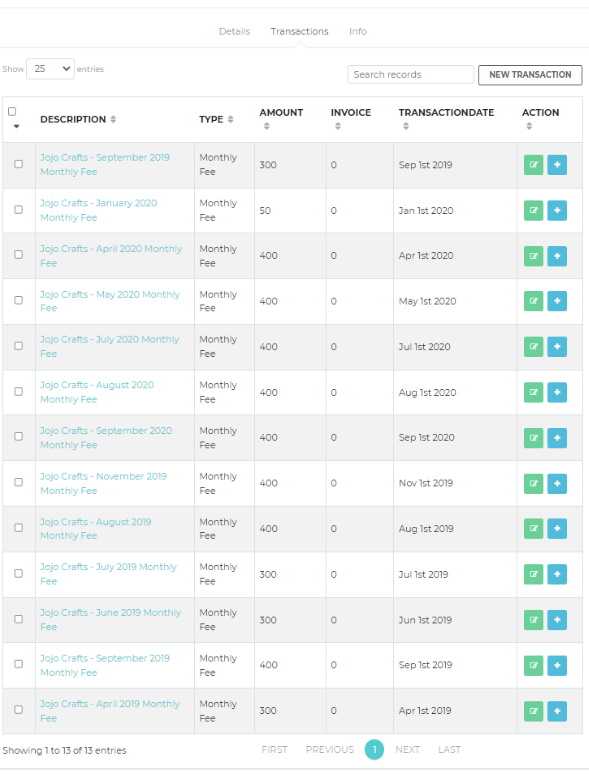Image resolution: width=589 pixels, height=779 pixels.
Task: Open the entries-per-page dropdown showing 25
Action: (x=51, y=69)
